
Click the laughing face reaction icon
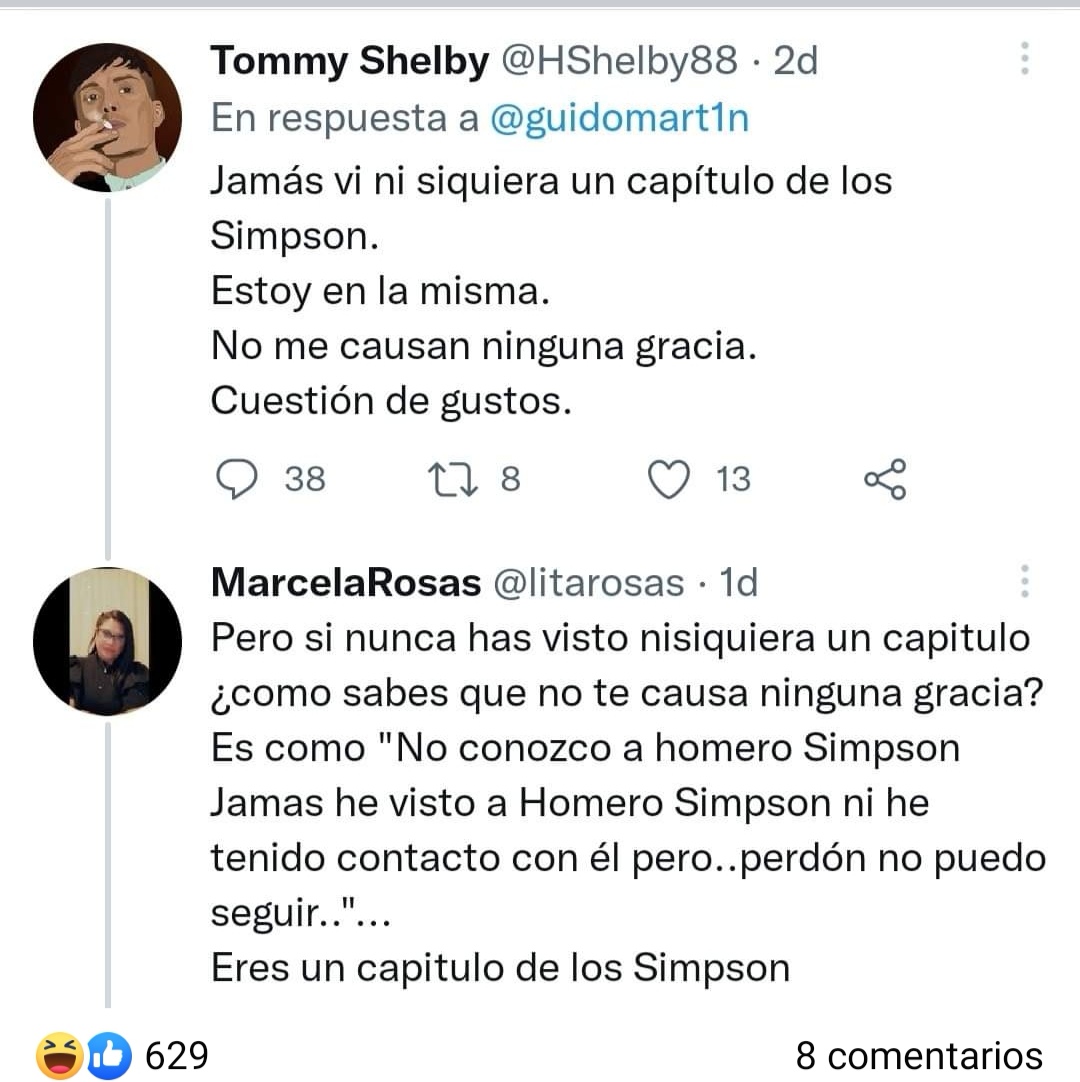coord(59,1055)
